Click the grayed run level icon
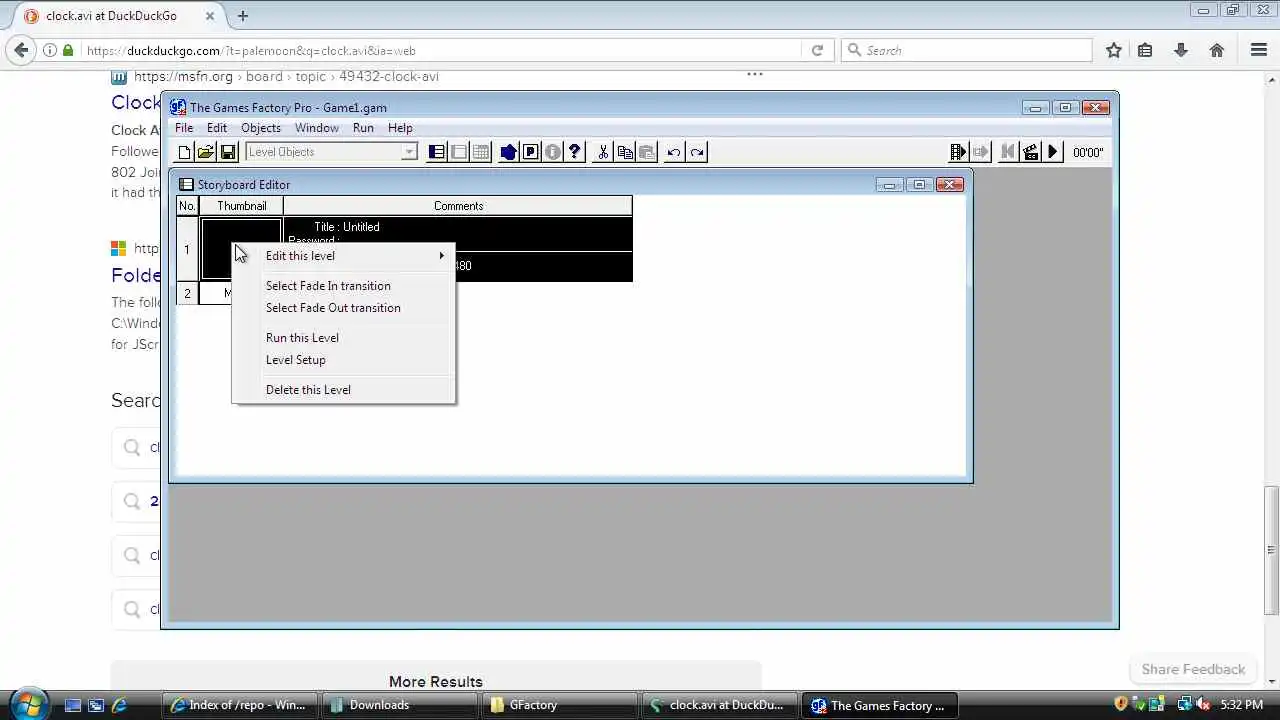 981,152
